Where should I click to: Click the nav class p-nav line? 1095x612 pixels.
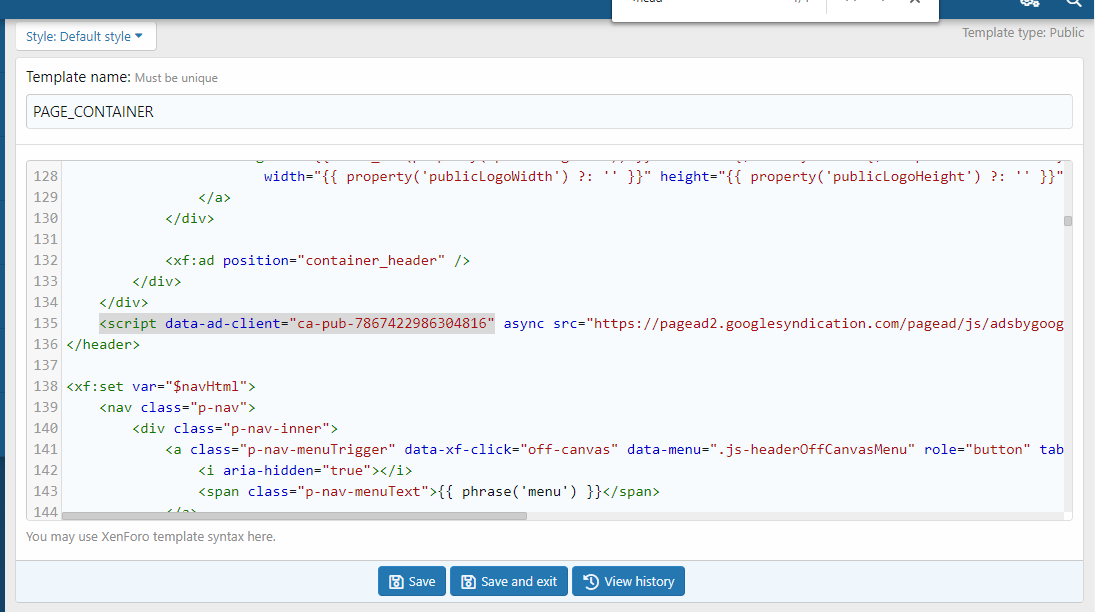[x=177, y=407]
